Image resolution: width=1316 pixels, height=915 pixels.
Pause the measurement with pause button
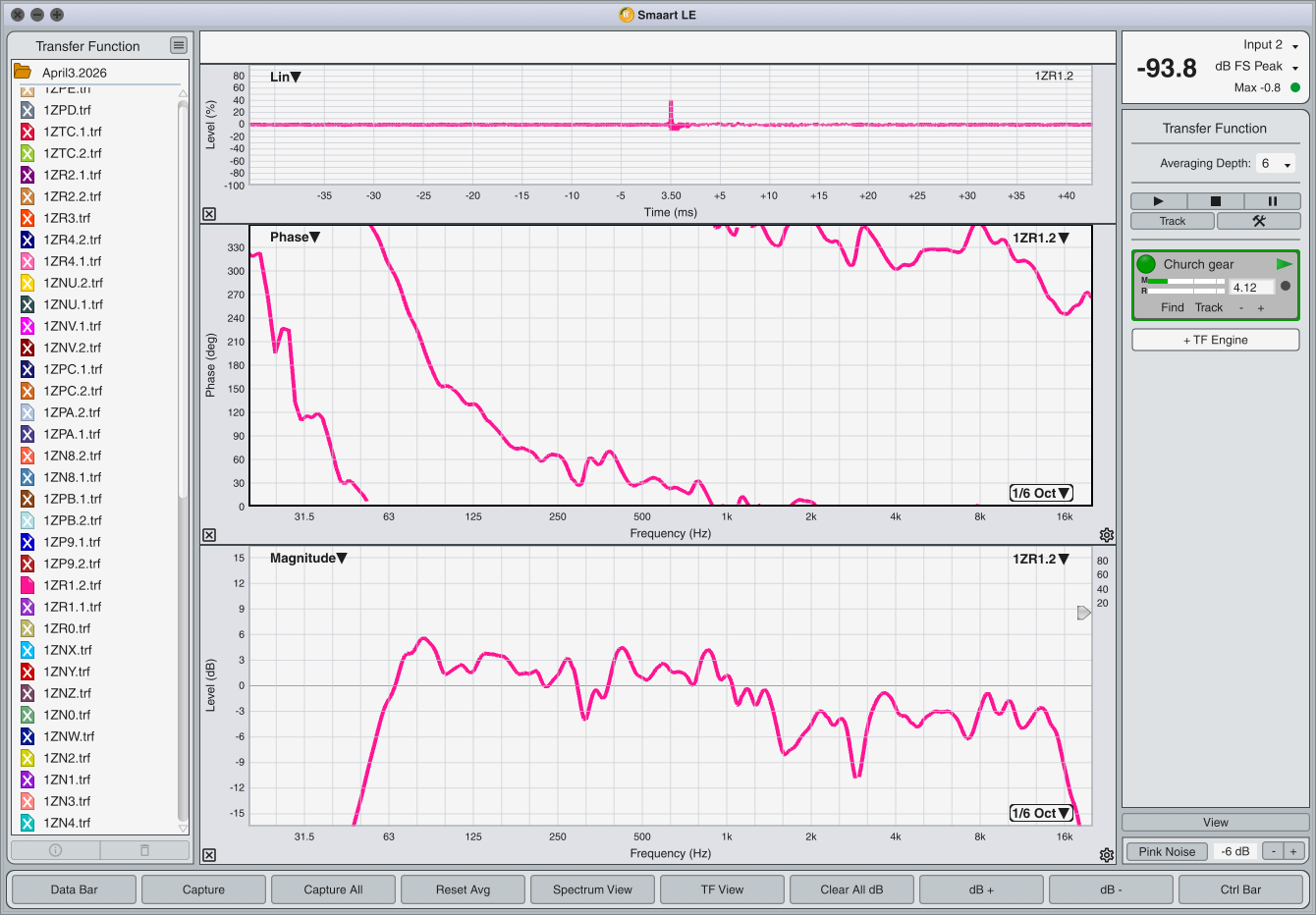[x=1273, y=201]
